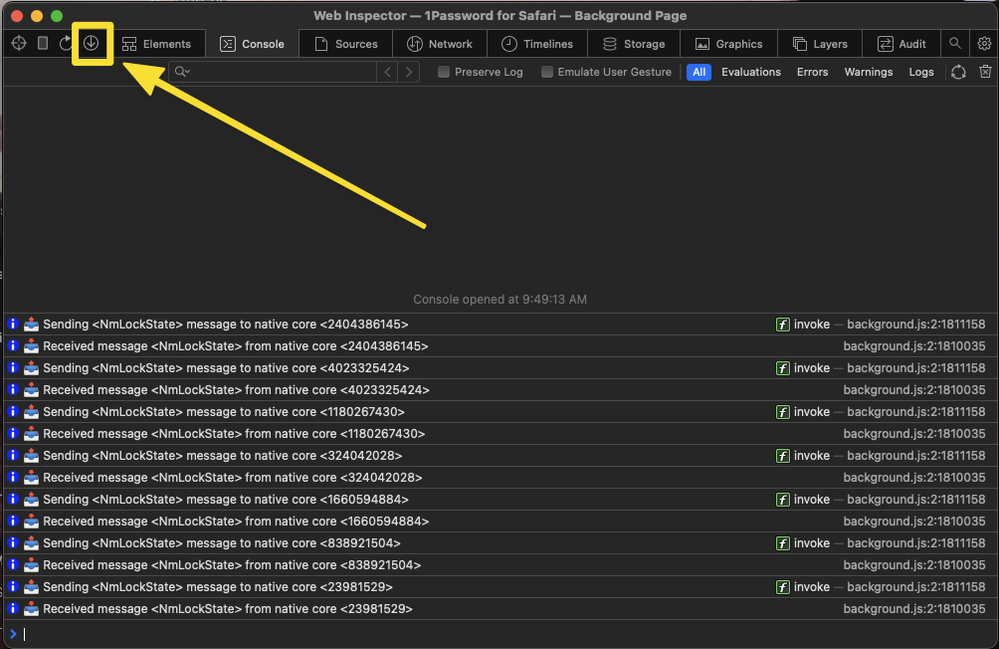Screen dimensions: 999x649
Task: Open the console filter search dropdown
Action: click(x=181, y=72)
